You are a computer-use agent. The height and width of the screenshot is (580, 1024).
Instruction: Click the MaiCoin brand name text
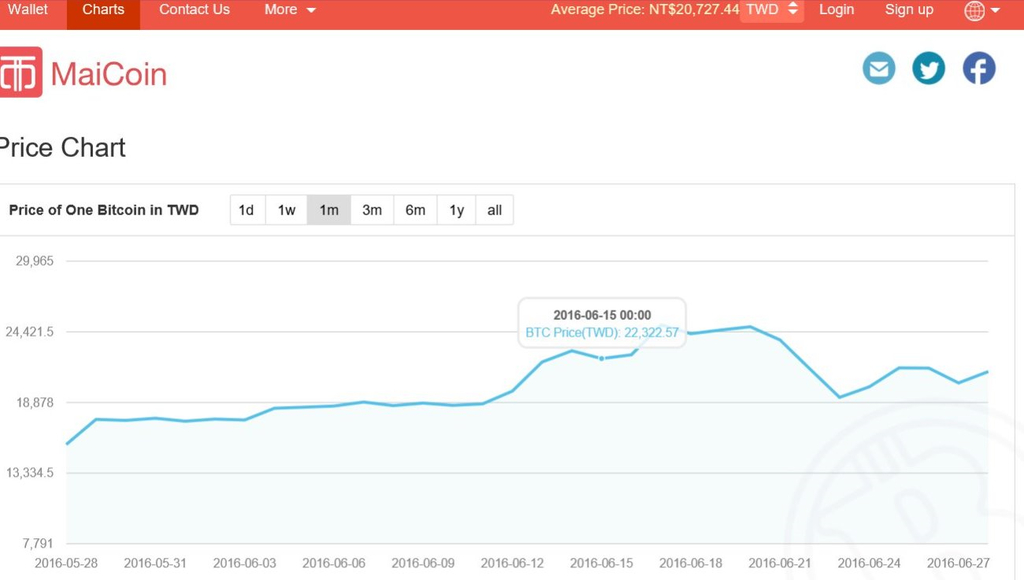coord(108,74)
